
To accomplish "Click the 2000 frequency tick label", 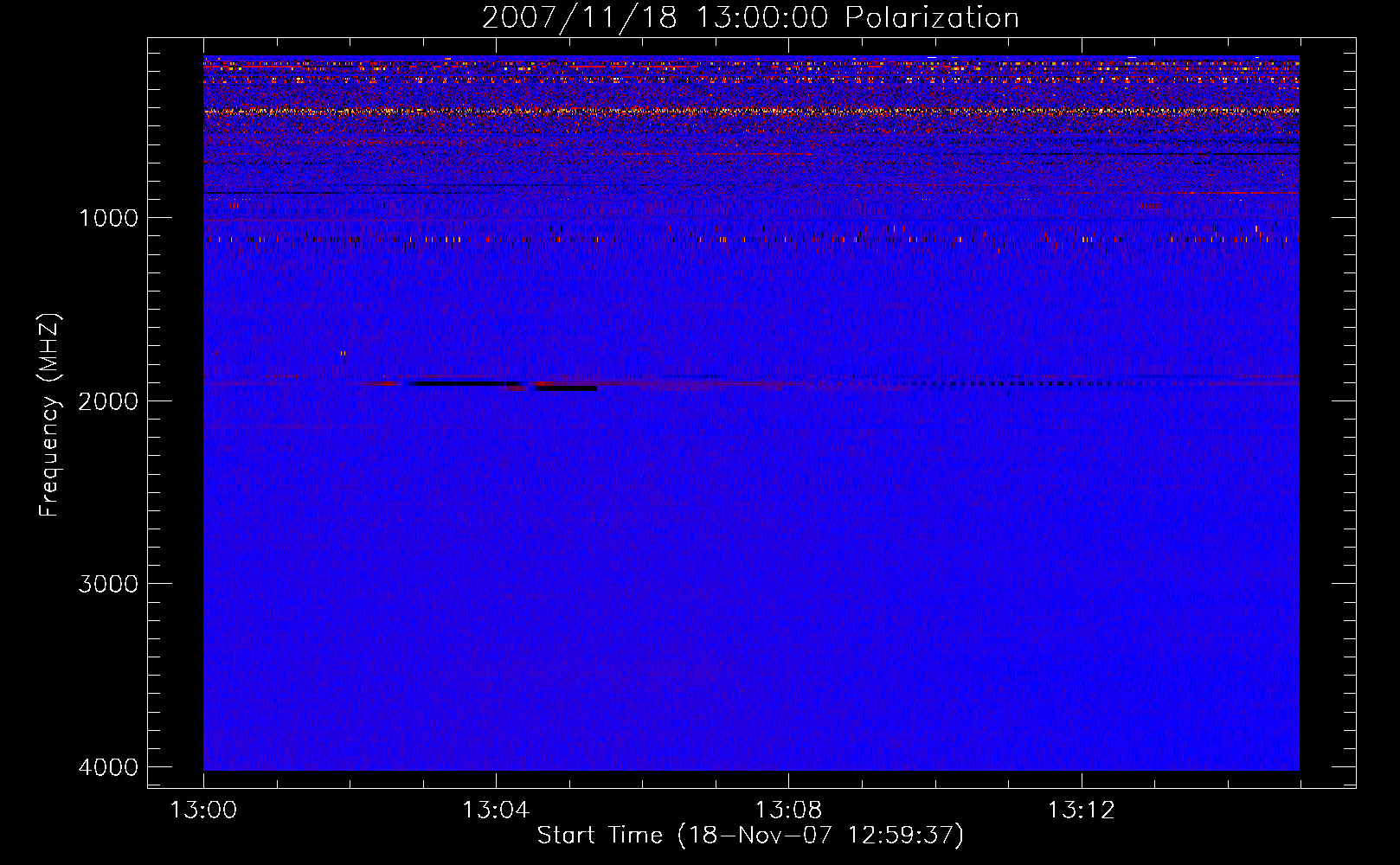I will (108, 401).
